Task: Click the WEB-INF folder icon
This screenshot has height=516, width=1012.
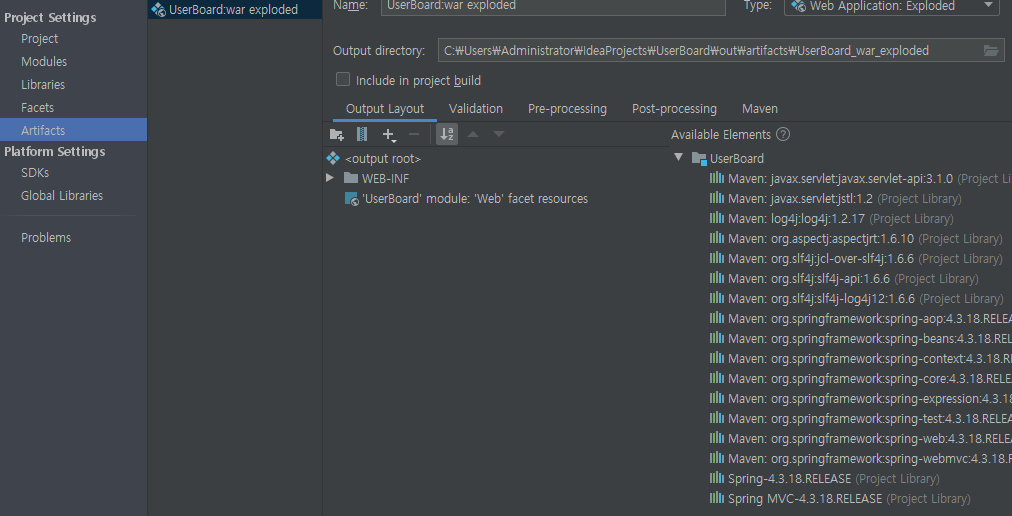Action: (350, 178)
